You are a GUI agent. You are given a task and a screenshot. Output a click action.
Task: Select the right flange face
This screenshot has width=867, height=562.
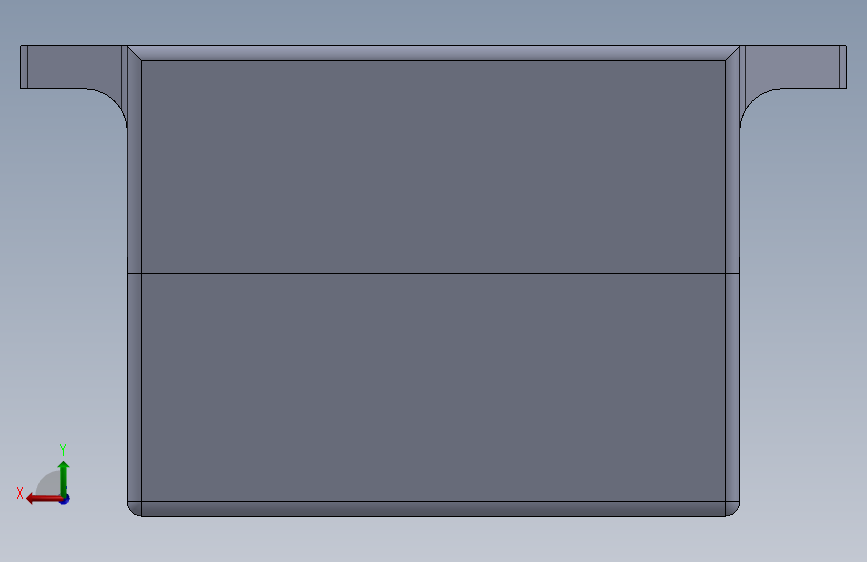[x=792, y=67]
